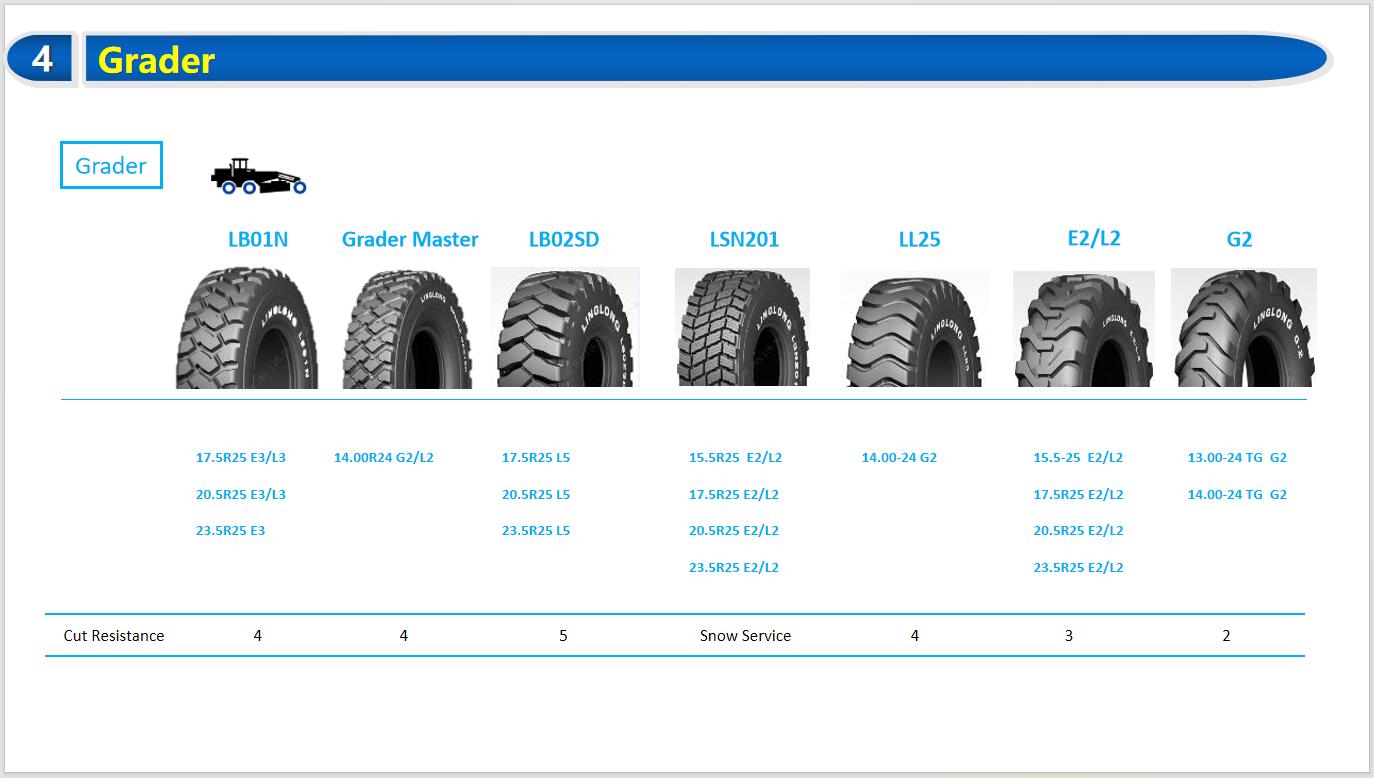Click cut resistance value 3 for E2/L2

(x=1069, y=635)
